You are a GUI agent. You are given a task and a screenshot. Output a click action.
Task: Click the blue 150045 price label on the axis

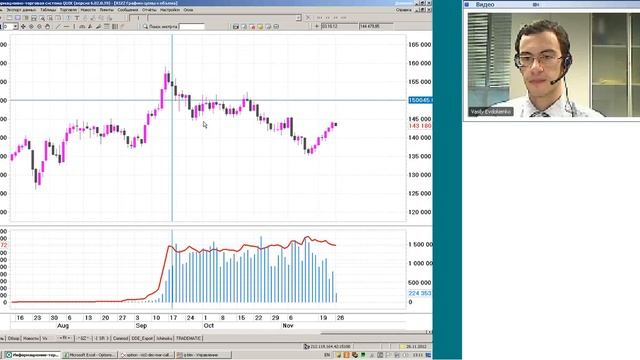(420, 100)
